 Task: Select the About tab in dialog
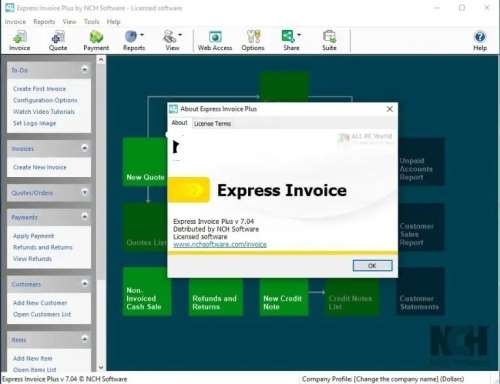click(179, 123)
